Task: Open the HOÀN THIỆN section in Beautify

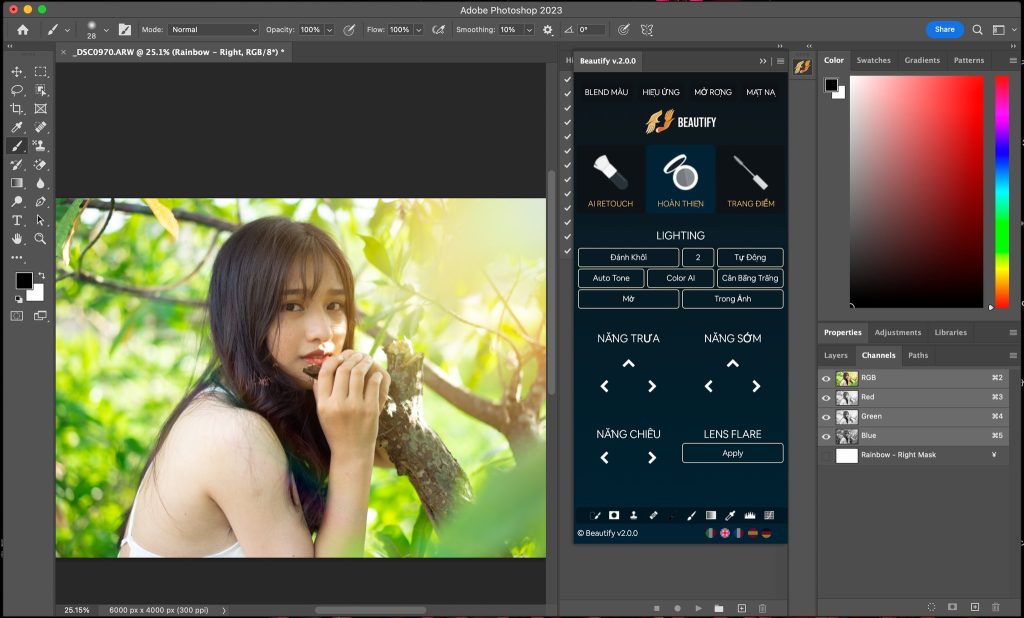Action: (680, 178)
